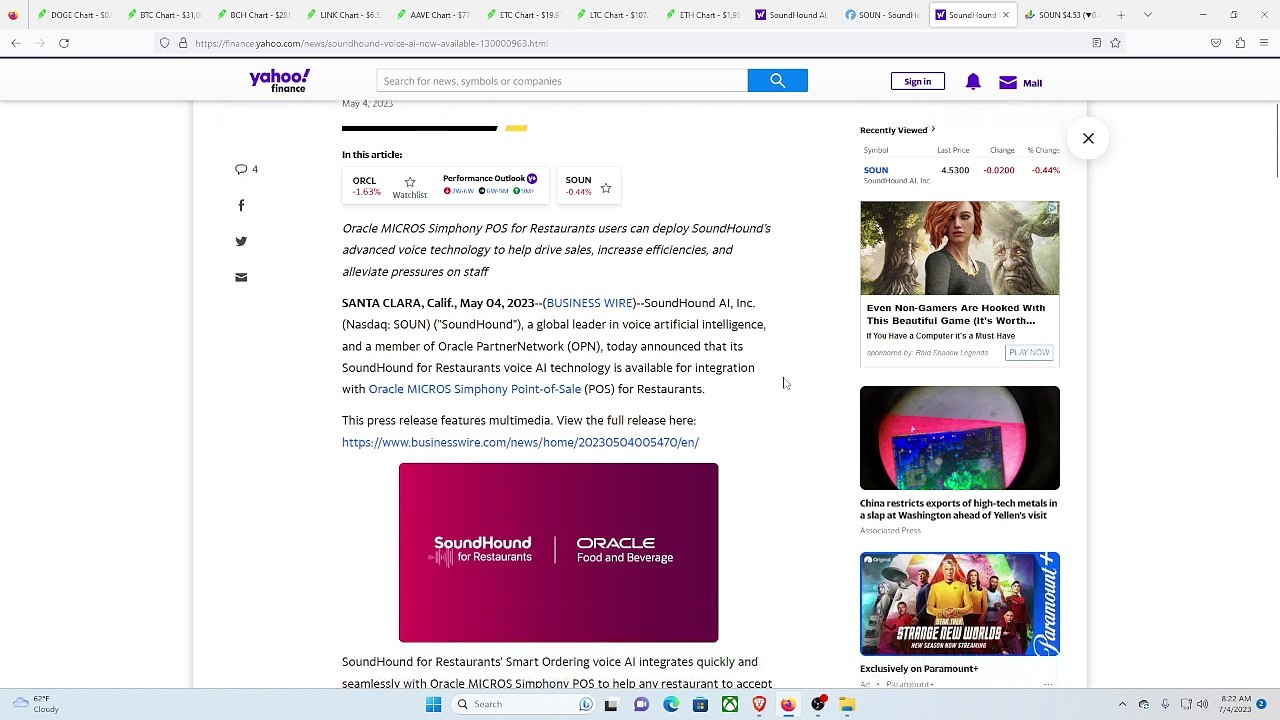Viewport: 1280px width, 720px height.
Task: Share article via email envelope icon
Action: pyautogui.click(x=241, y=277)
